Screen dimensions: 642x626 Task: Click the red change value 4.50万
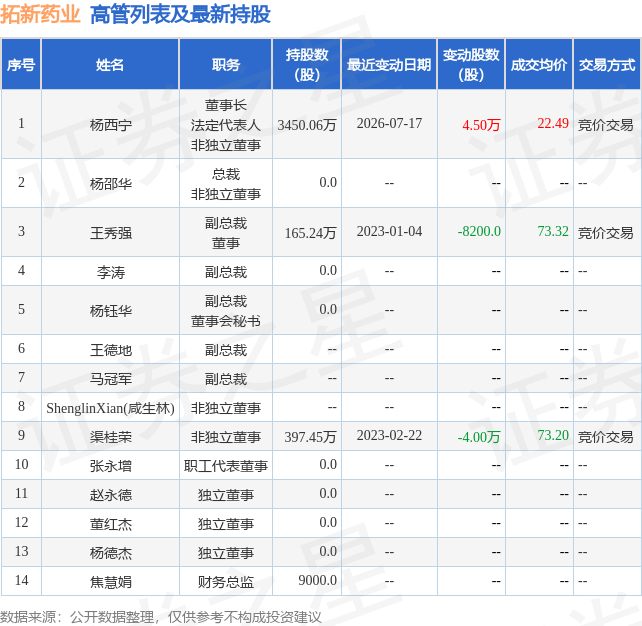(481, 125)
